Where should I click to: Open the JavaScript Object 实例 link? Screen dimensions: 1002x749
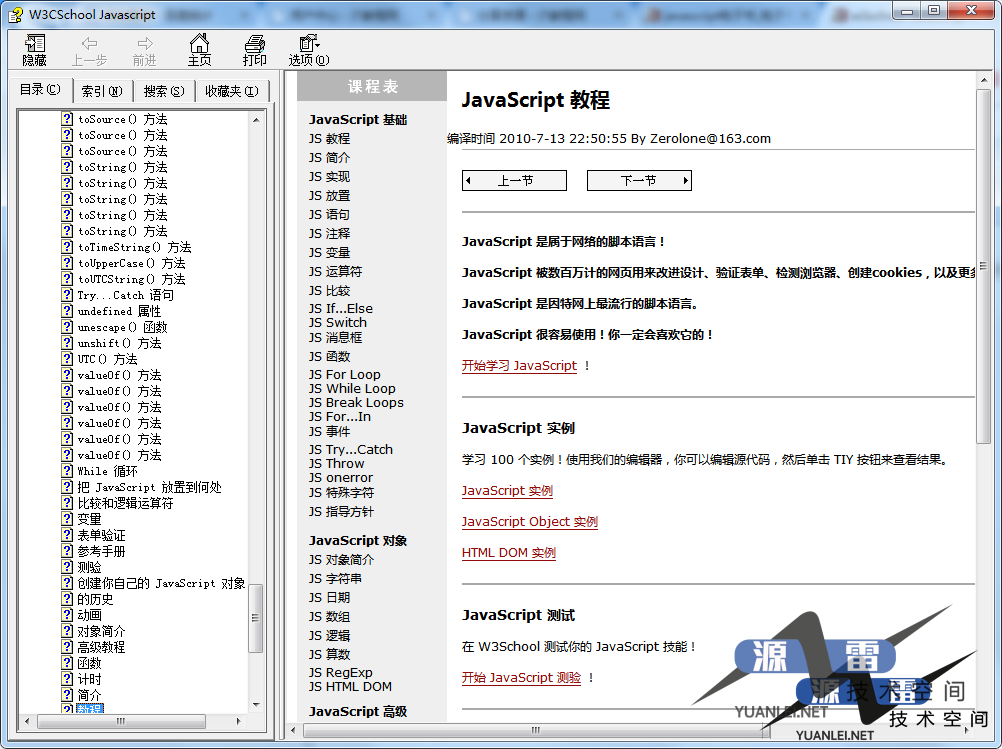pos(530,521)
